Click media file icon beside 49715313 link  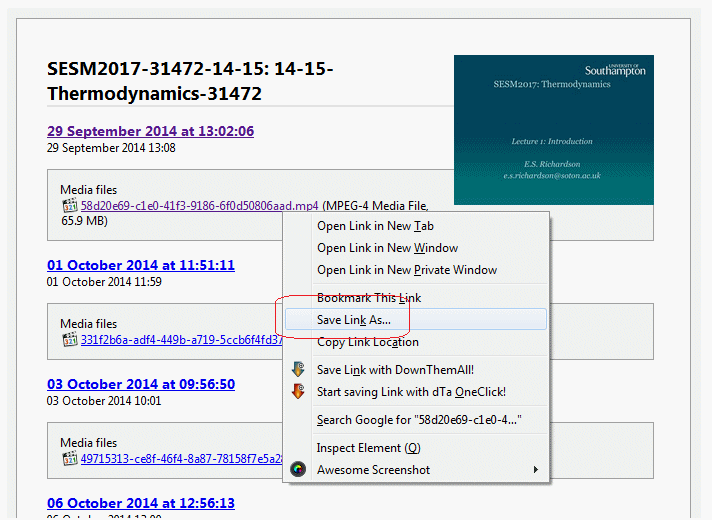[70, 459]
